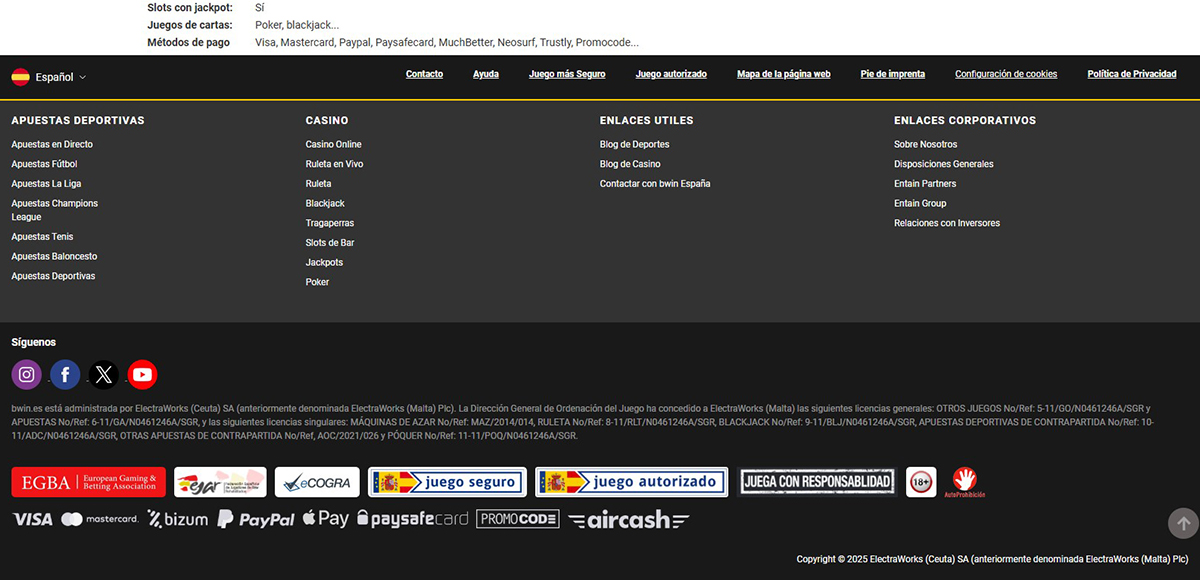The image size is (1200, 580).
Task: Open the Contacto link
Action: point(424,74)
